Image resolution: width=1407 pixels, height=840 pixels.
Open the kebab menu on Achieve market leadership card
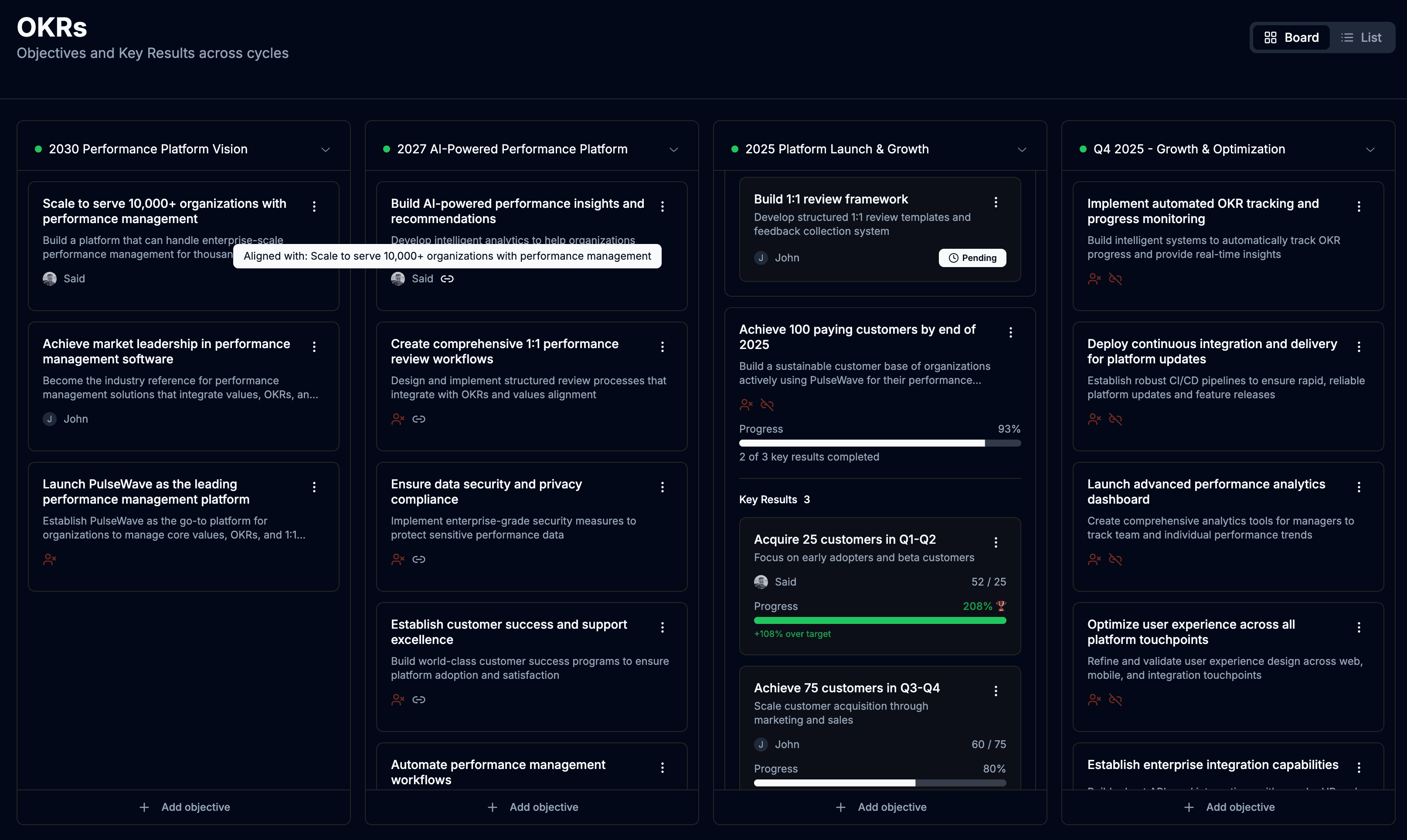point(315,347)
